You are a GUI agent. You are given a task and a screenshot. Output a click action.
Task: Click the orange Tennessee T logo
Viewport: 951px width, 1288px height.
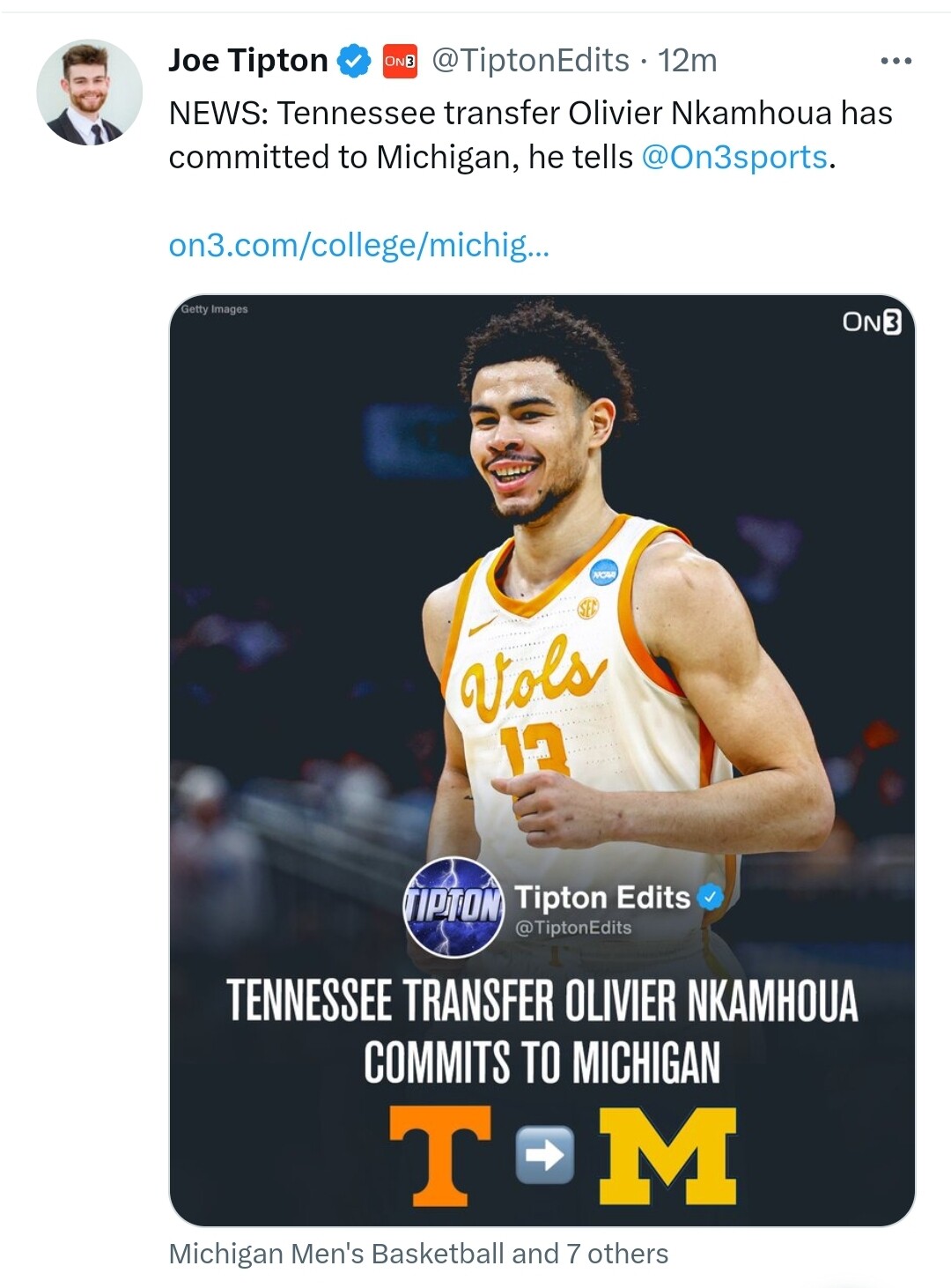(440, 1155)
